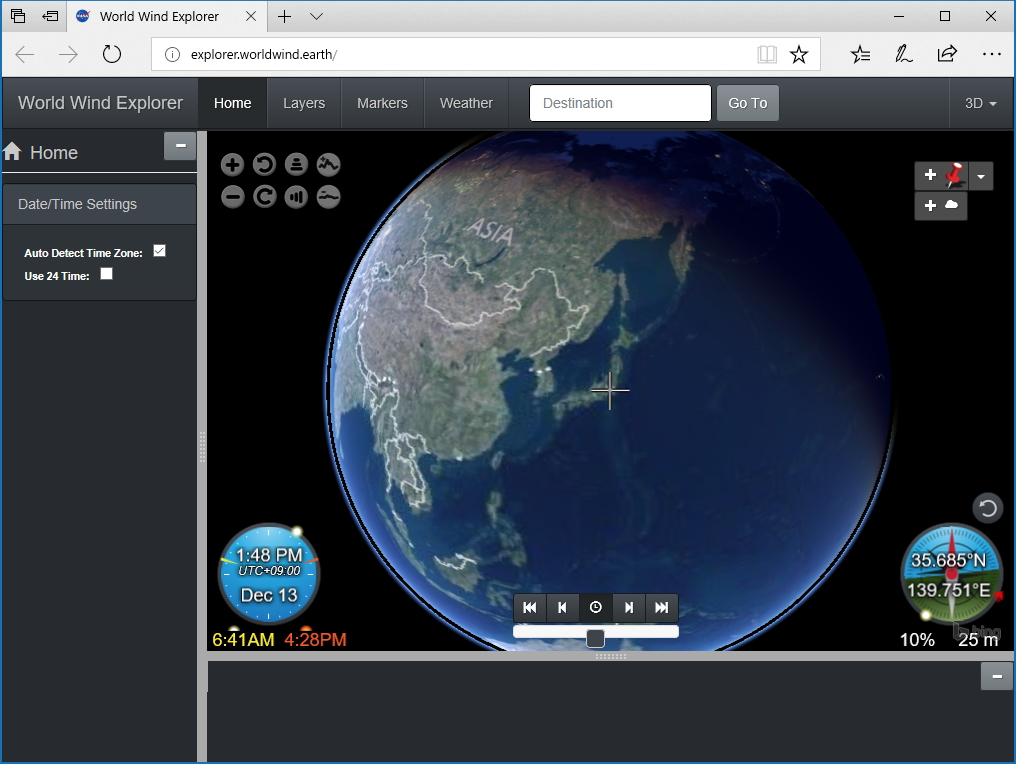
Task: Click the World Wind Explorer brand link
Action: (x=100, y=103)
